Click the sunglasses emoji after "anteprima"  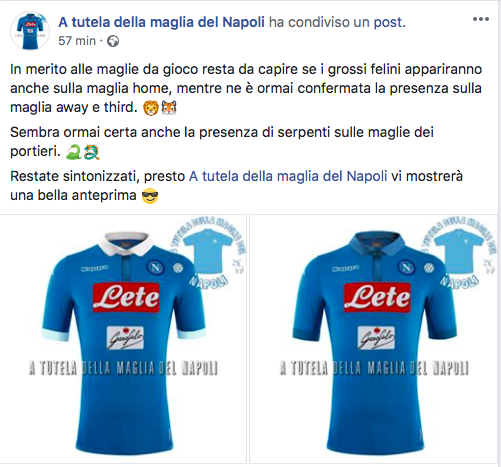coord(150,196)
